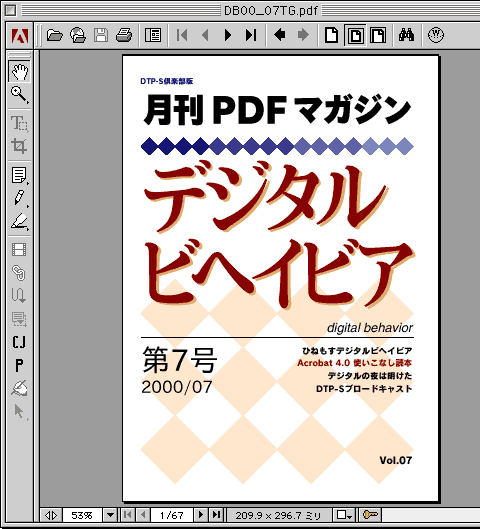Choose the Notes annotation tool
The width and height of the screenshot is (480, 529).
tap(19, 175)
